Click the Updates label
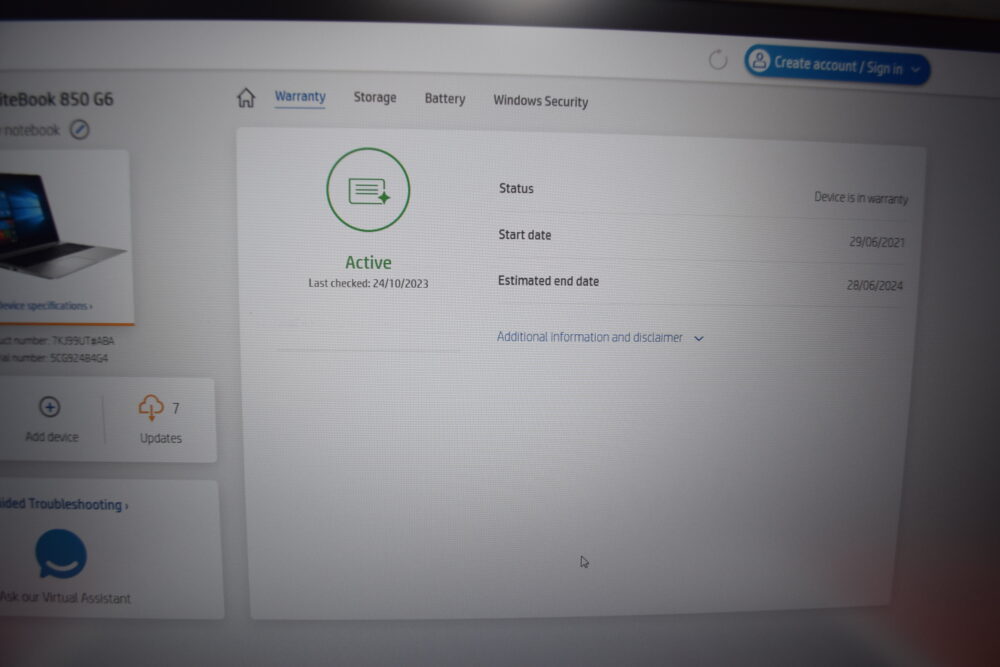Viewport: 1000px width, 667px height. click(x=161, y=438)
